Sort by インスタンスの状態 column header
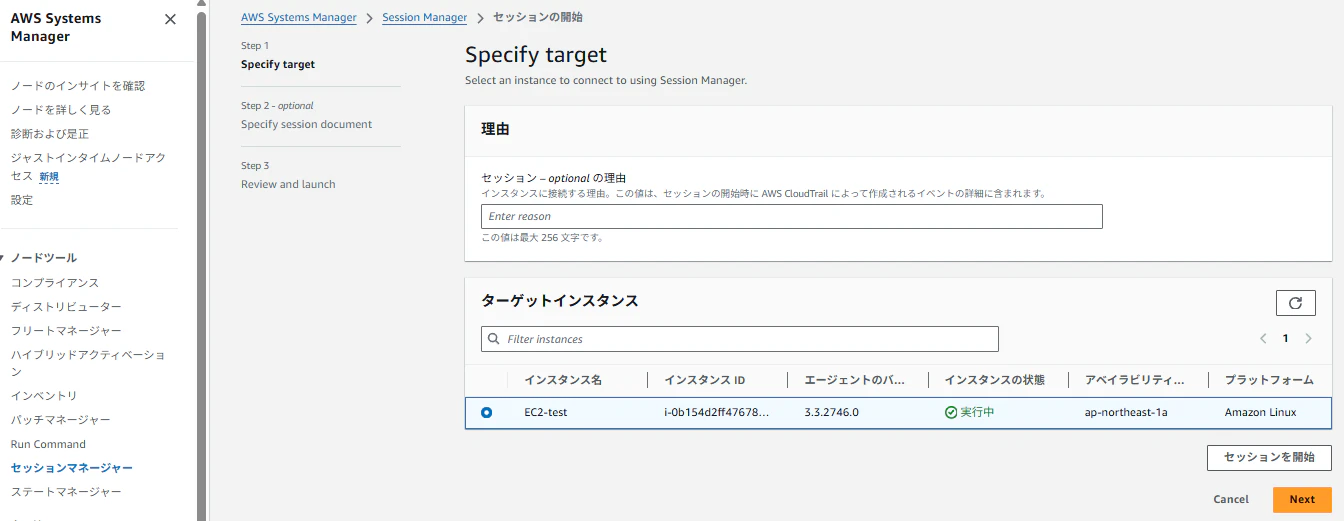Viewport: 1344px width, 521px height. point(995,380)
